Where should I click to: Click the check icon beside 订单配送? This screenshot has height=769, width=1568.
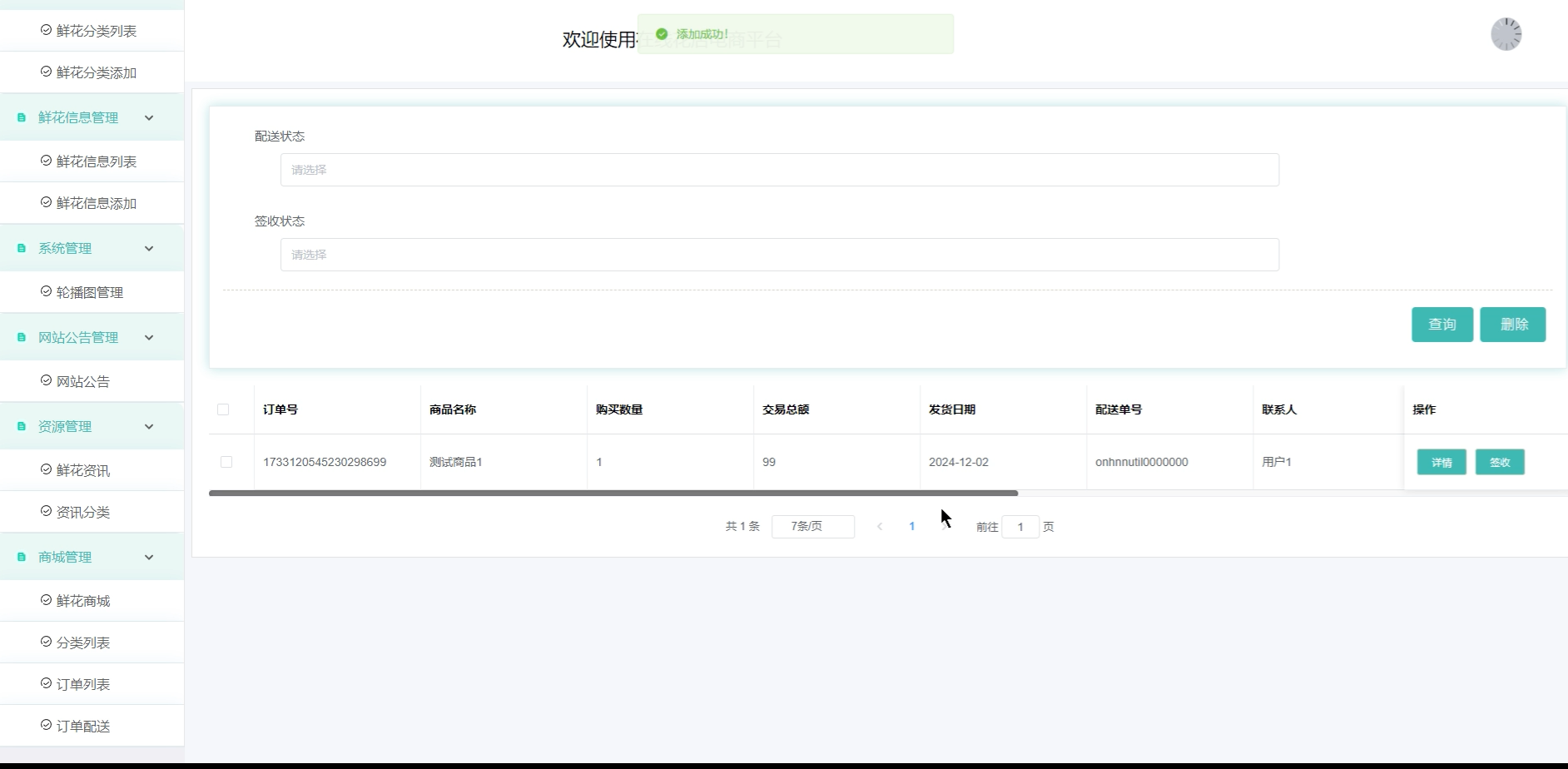click(46, 725)
